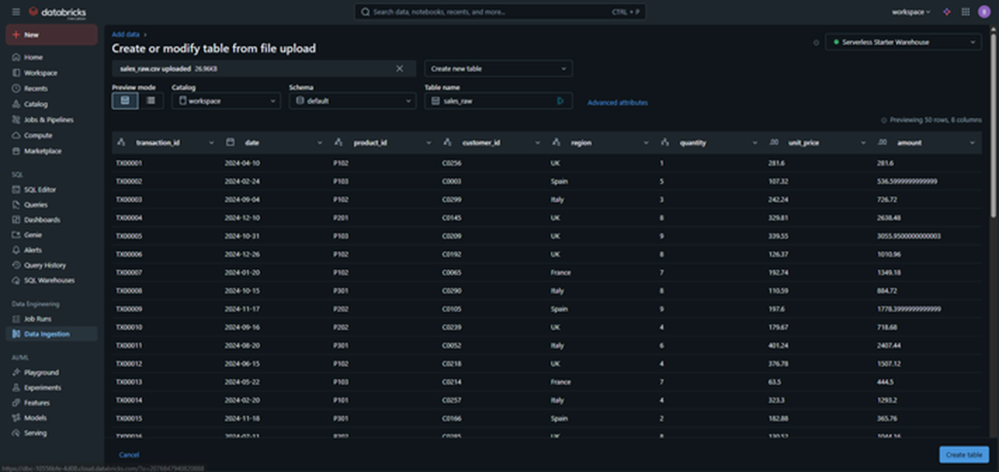
Task: Open Jobs & Pipelines in sidebar
Action: coord(52,120)
